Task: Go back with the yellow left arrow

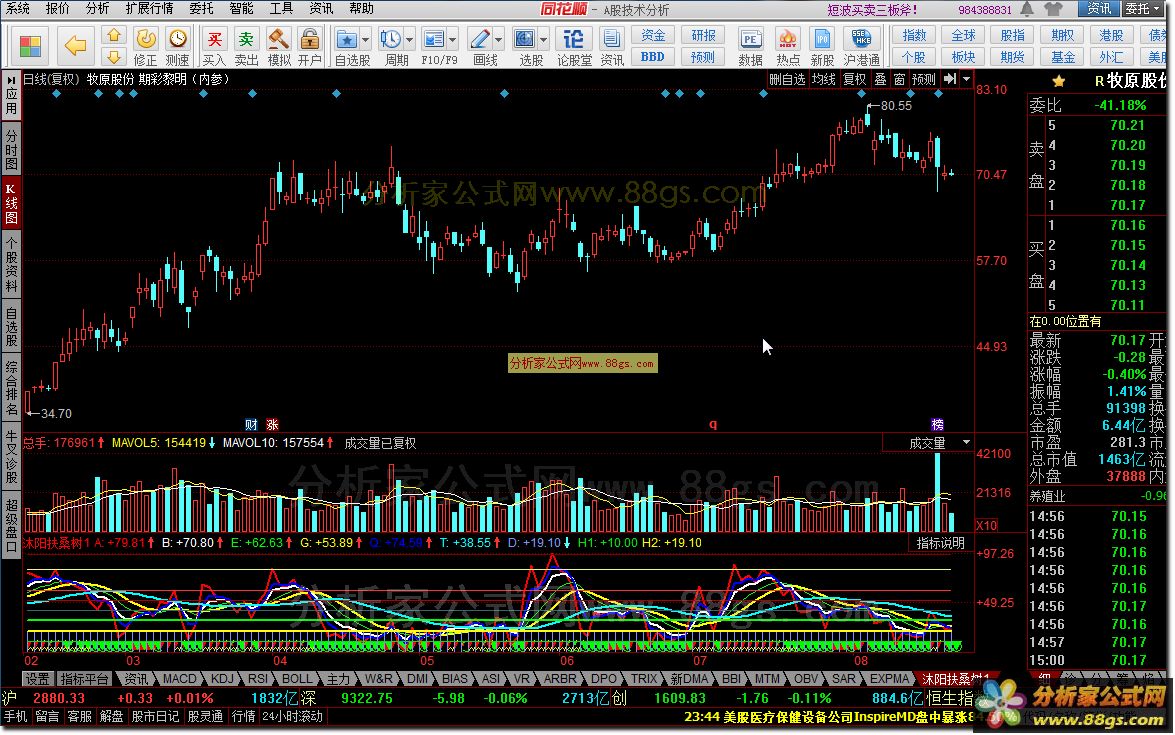Action: pyautogui.click(x=75, y=46)
